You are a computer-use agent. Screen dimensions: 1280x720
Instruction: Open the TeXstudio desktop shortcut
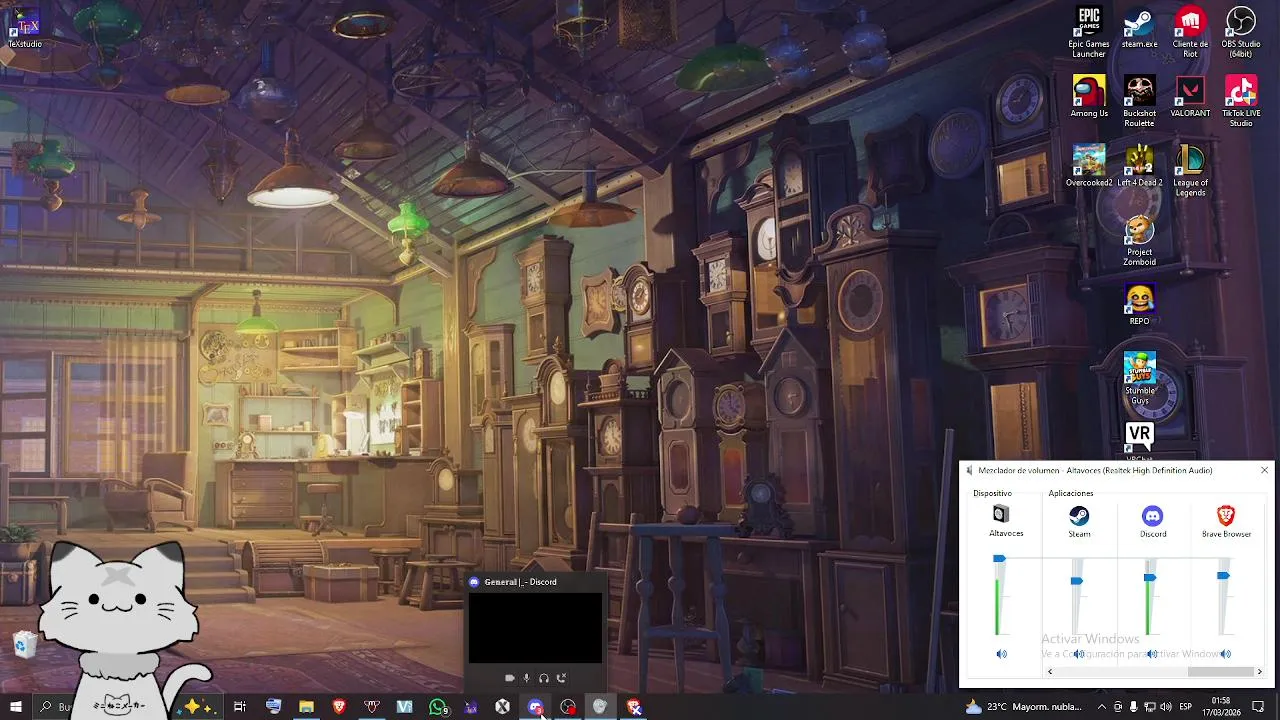[x=25, y=29]
